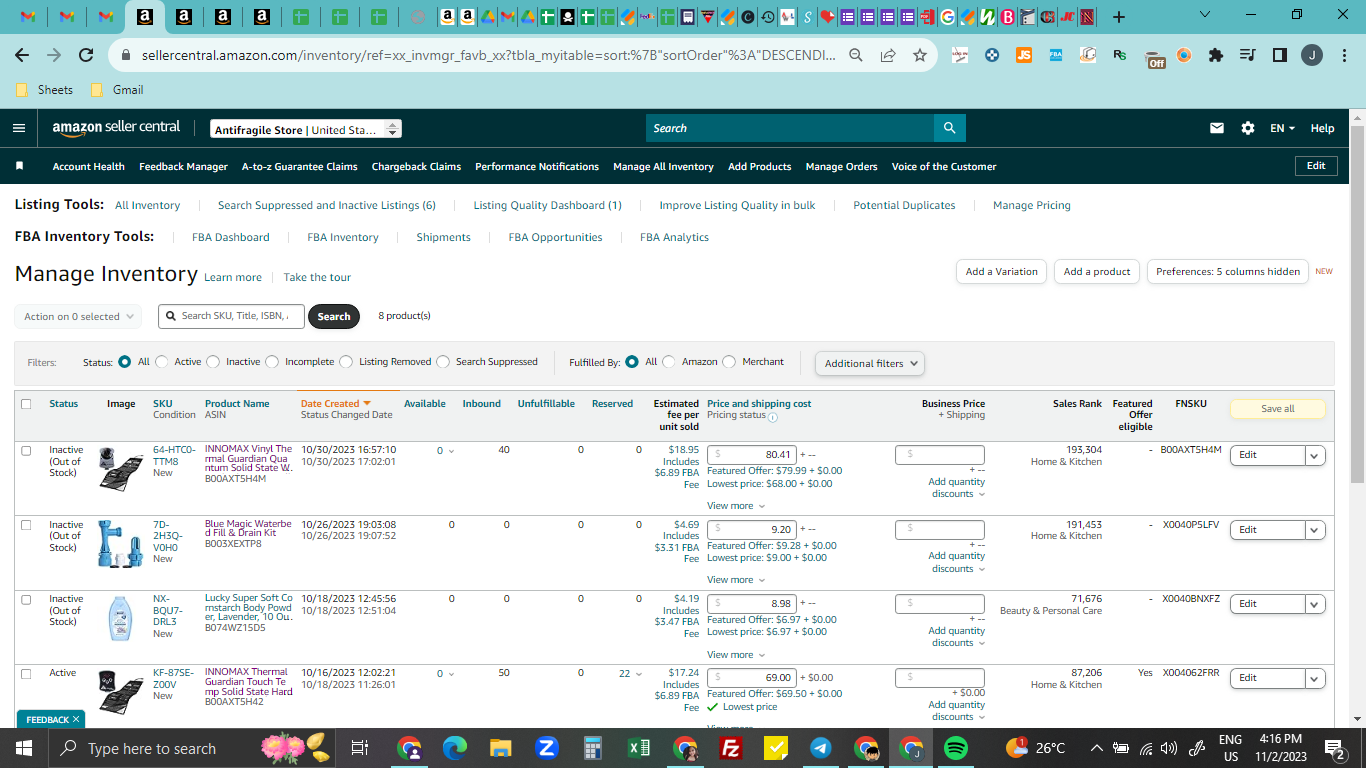Expand the Reserved 22 dropdown
The width and height of the screenshot is (1366, 768).
pos(631,674)
